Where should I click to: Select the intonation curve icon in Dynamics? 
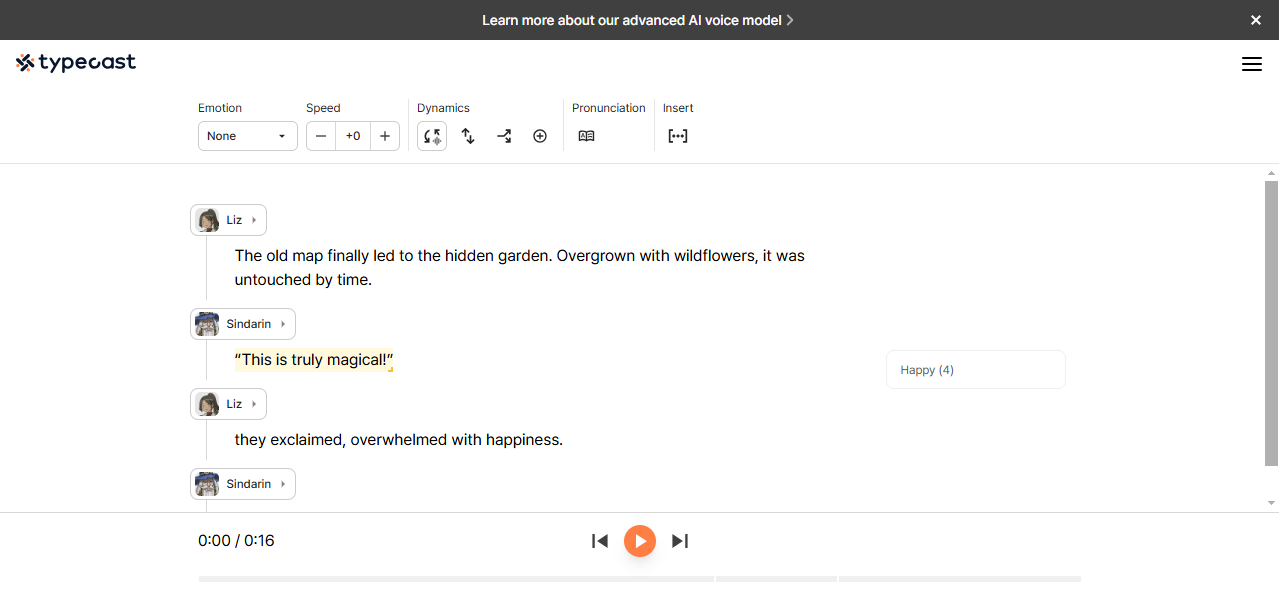click(504, 136)
